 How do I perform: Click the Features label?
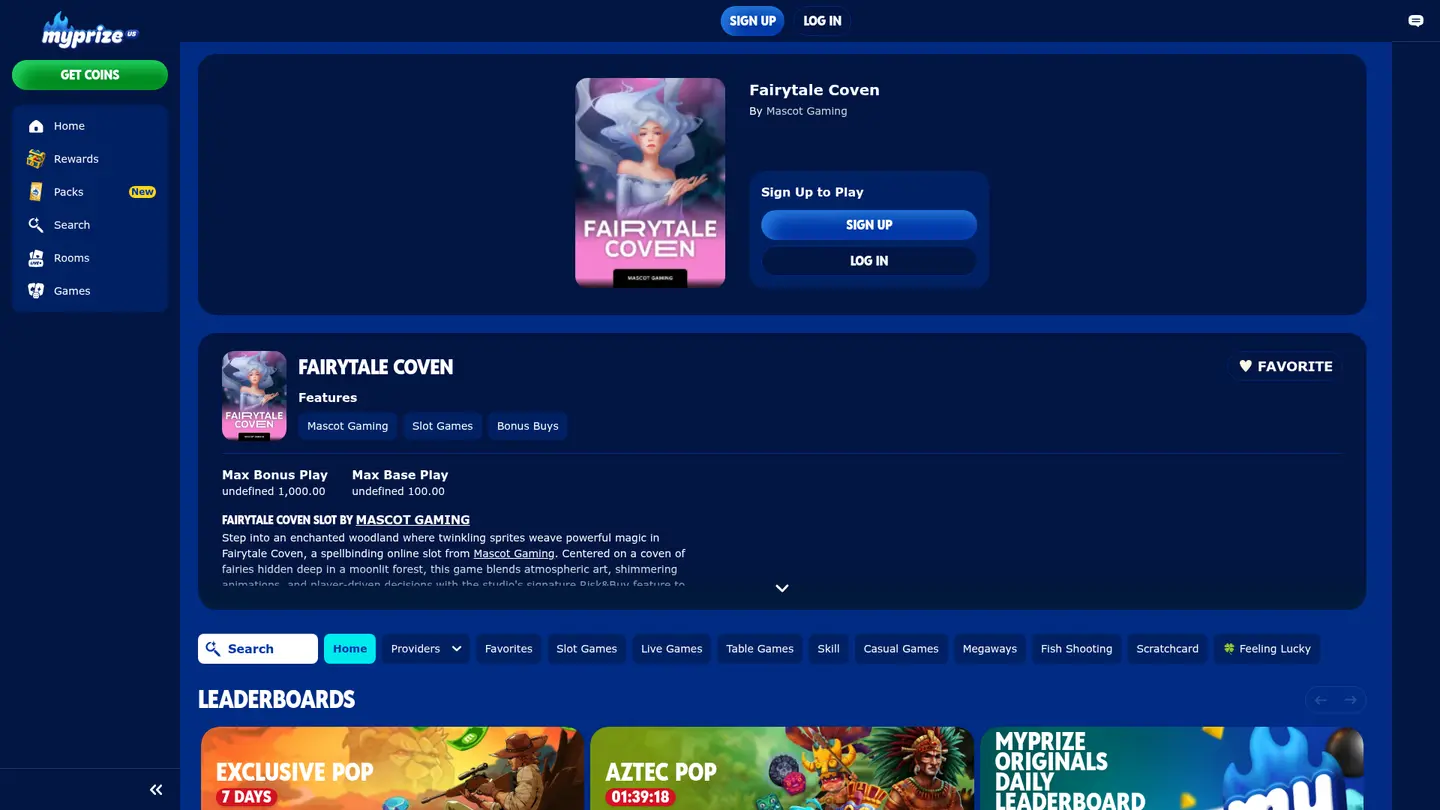coord(328,398)
